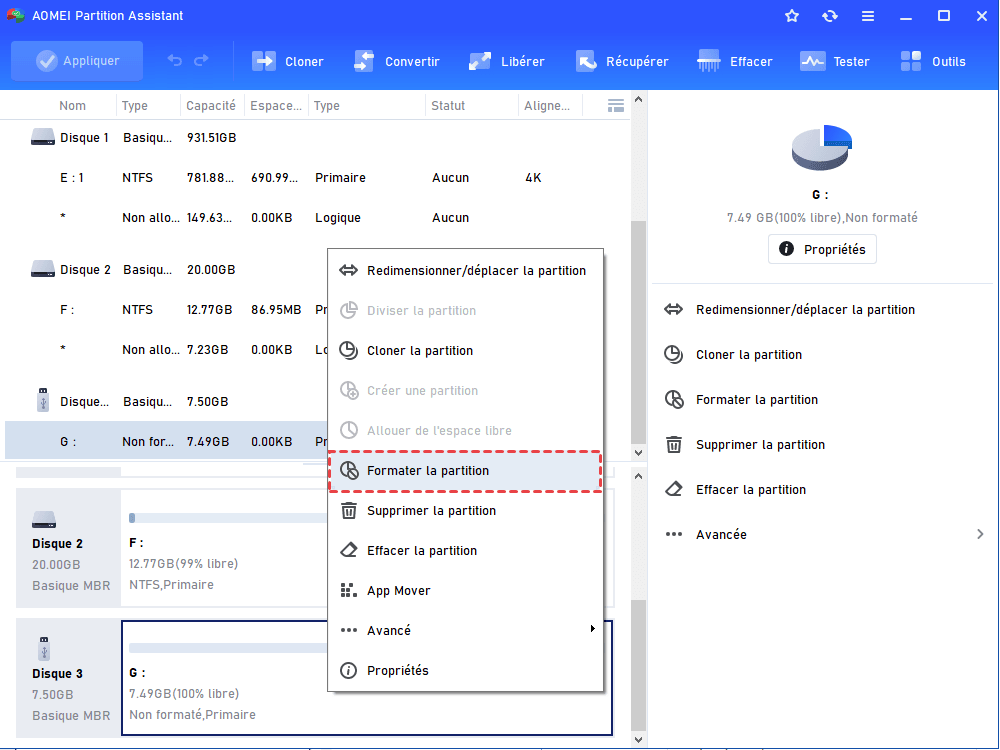Image resolution: width=1000 pixels, height=750 pixels.
Task: Click the disk map scrollbar down arrow
Action: point(638,740)
